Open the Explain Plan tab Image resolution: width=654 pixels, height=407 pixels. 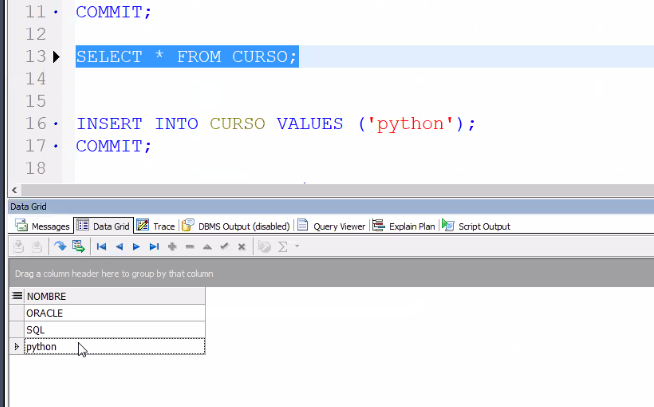pyautogui.click(x=404, y=226)
